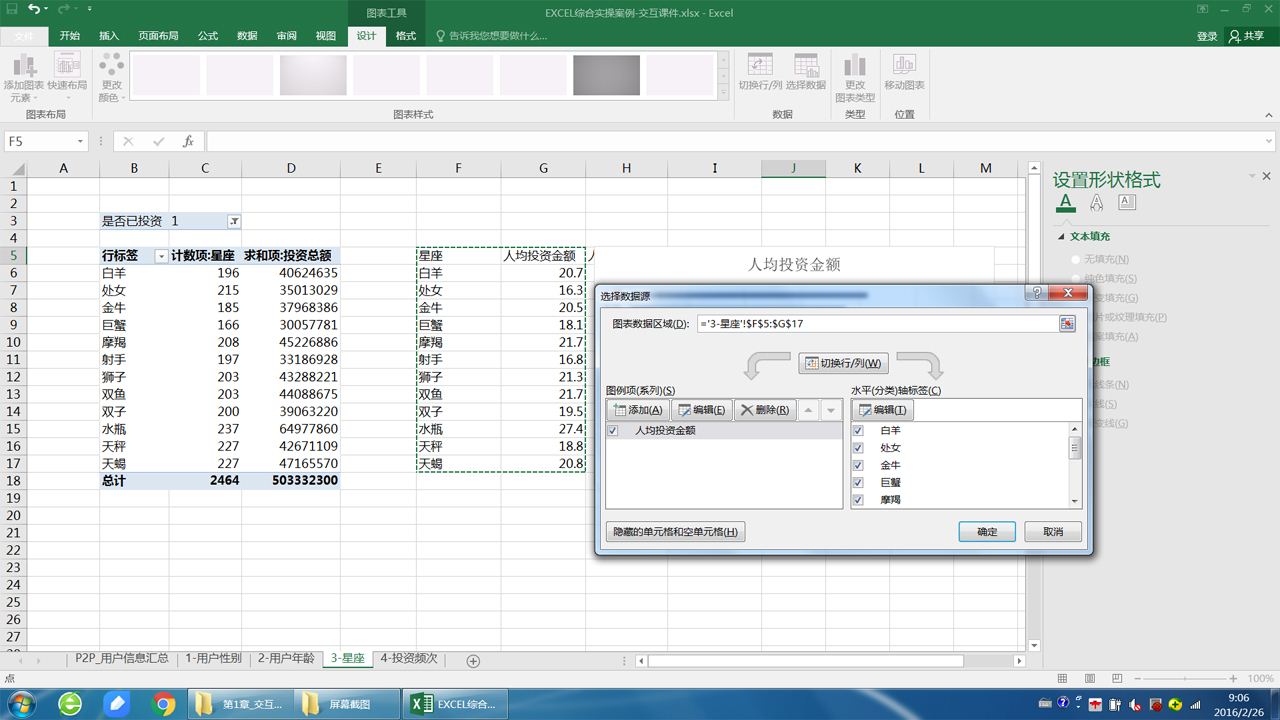Image resolution: width=1280 pixels, height=720 pixels.
Task: Click the range selector icon beside data range field
Action: click(x=1067, y=324)
